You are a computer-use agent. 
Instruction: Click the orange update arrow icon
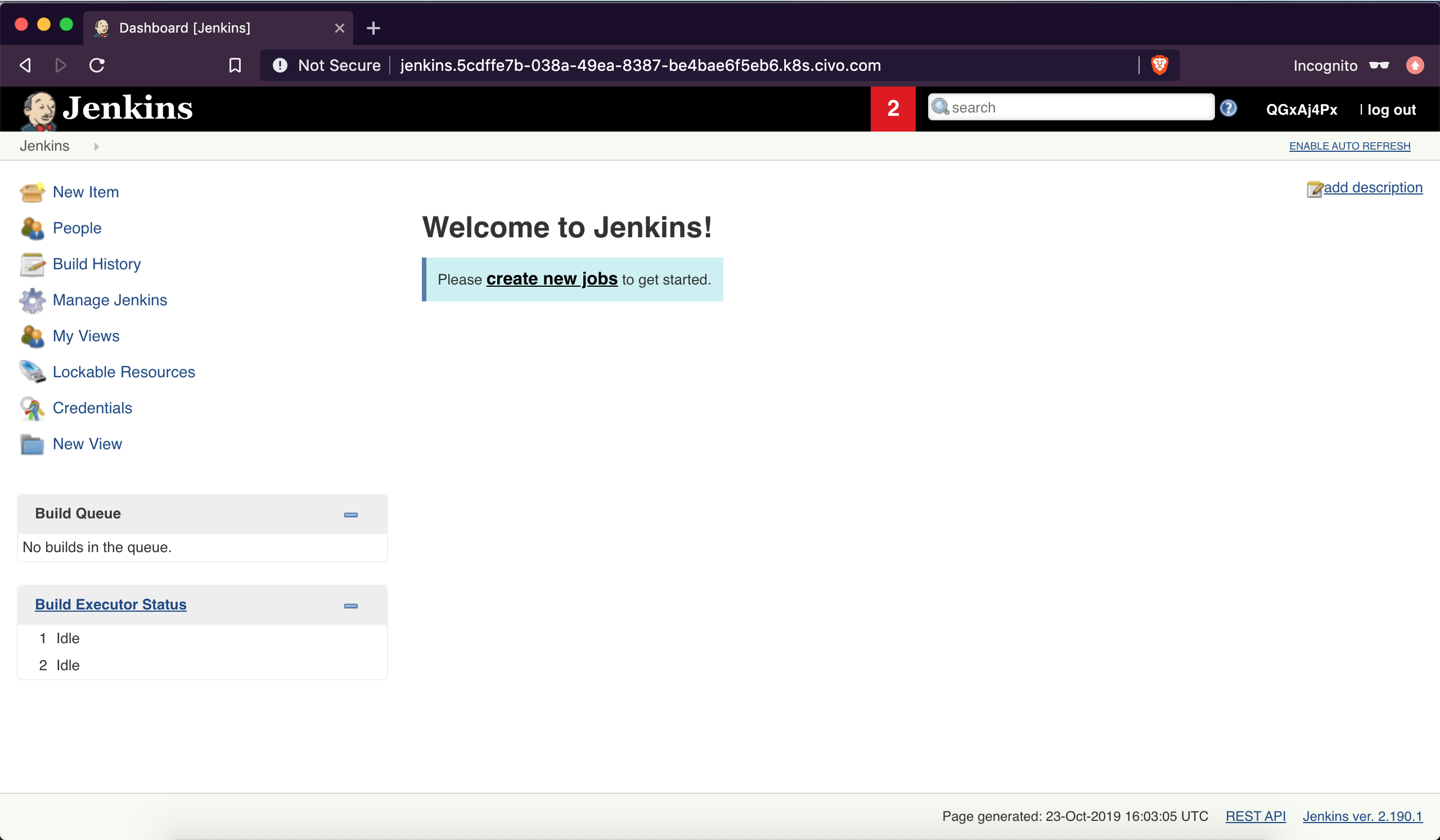pyautogui.click(x=1415, y=65)
